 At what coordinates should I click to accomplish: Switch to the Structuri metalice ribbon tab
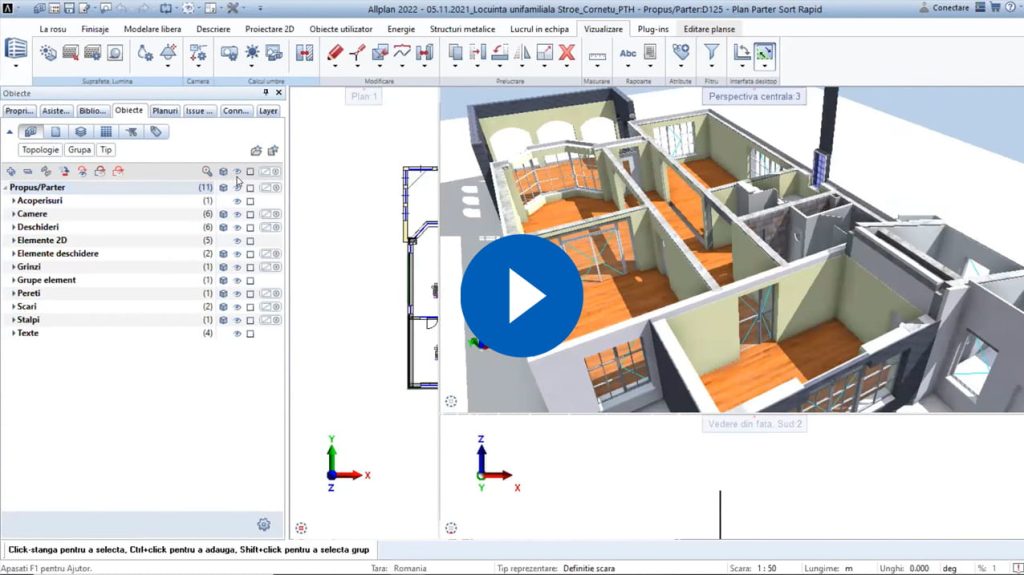(x=461, y=29)
